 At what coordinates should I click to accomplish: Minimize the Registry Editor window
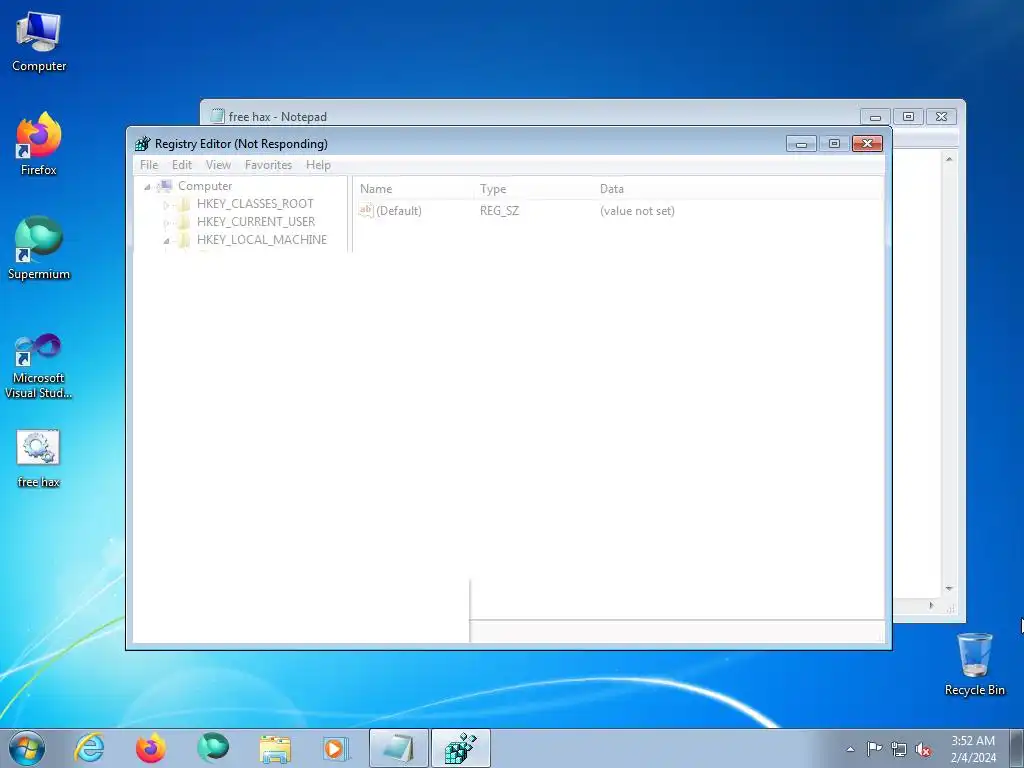(801, 144)
